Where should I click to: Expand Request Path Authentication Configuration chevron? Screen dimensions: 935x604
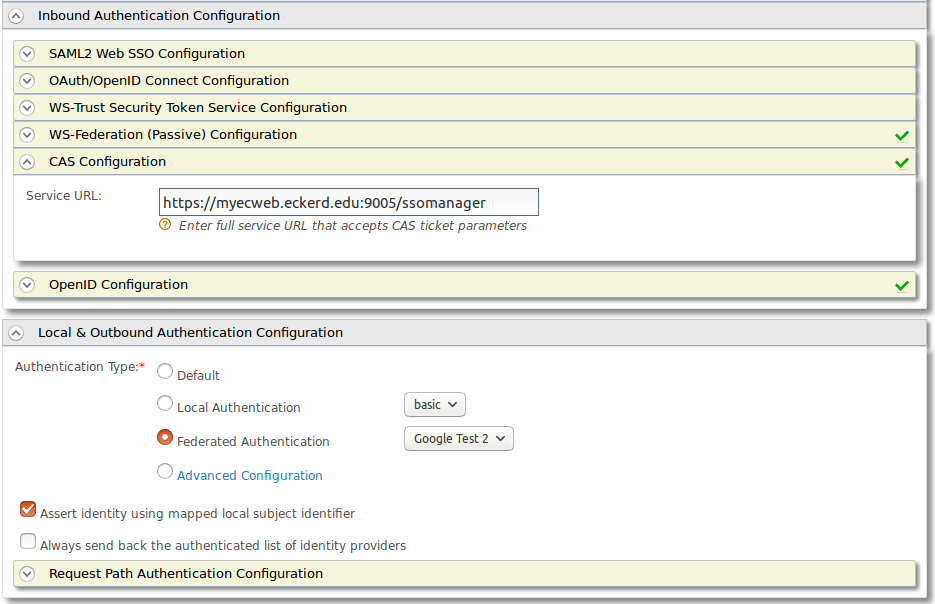click(x=27, y=574)
